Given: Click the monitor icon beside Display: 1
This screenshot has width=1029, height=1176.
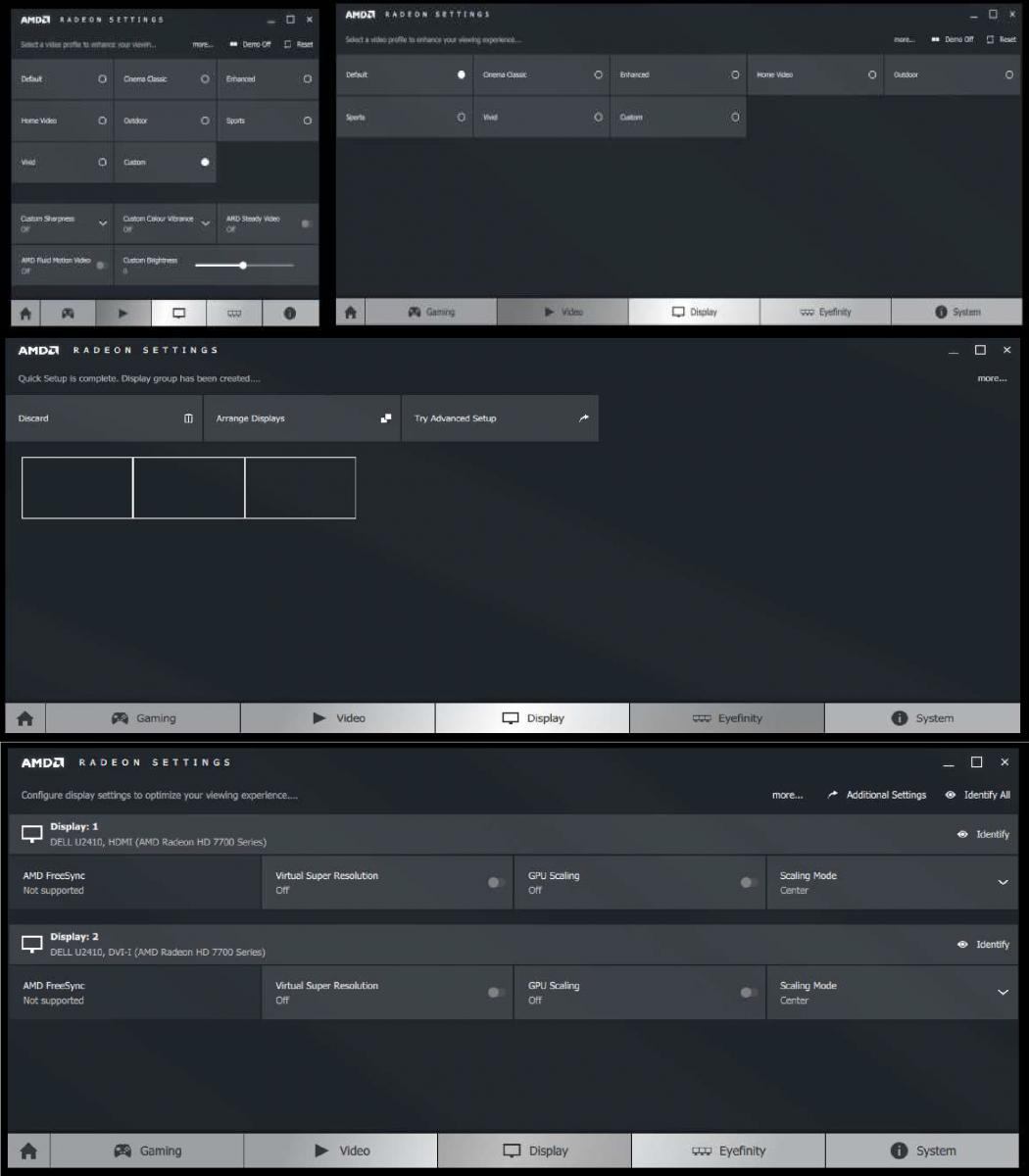Looking at the screenshot, I should (32, 835).
